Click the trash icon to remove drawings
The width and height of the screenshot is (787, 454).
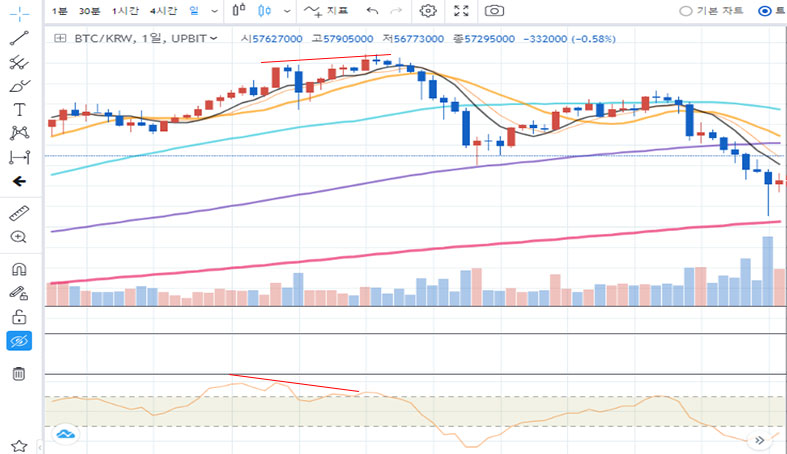(x=19, y=374)
